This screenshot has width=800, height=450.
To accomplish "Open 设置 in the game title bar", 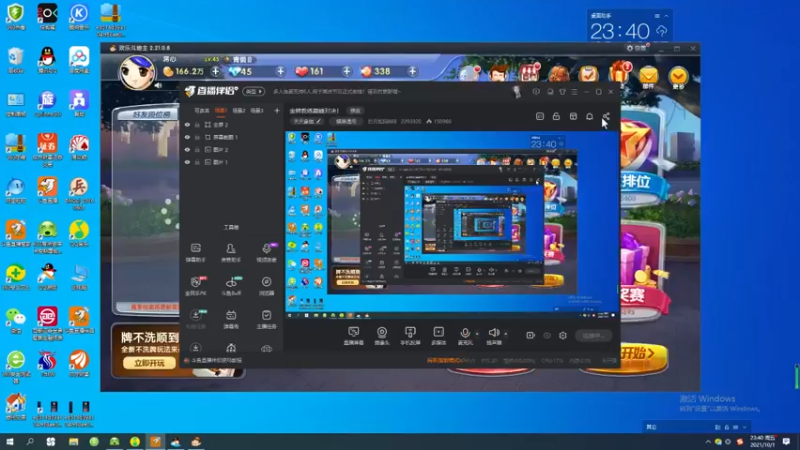I will click(636, 48).
